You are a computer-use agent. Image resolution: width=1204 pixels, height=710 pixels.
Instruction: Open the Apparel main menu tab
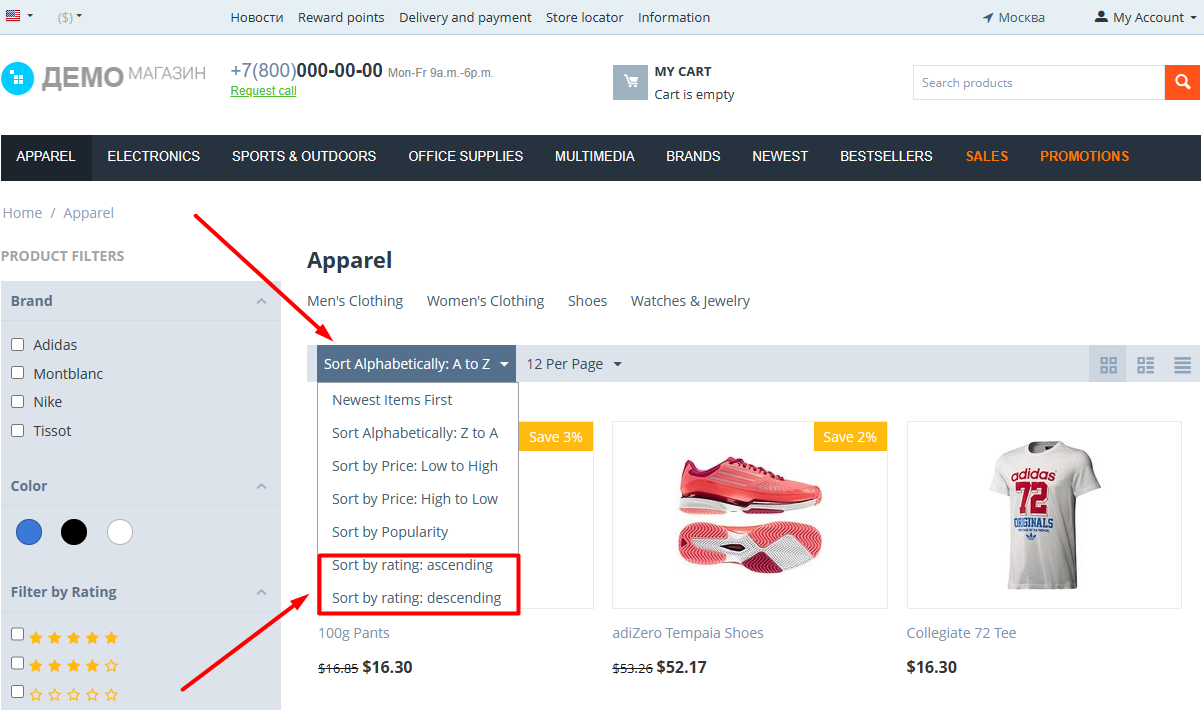pyautogui.click(x=46, y=157)
